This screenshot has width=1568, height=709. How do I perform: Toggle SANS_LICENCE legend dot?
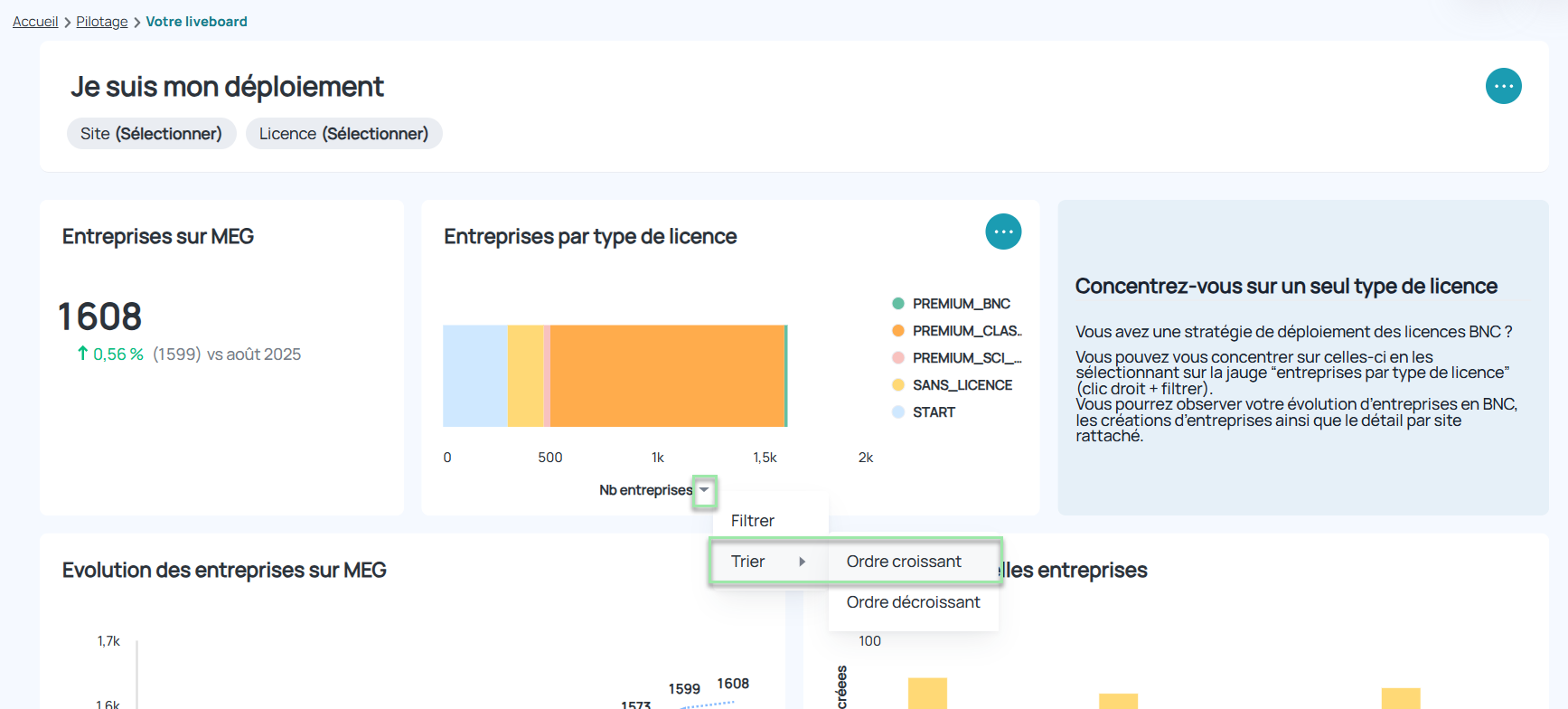point(898,385)
